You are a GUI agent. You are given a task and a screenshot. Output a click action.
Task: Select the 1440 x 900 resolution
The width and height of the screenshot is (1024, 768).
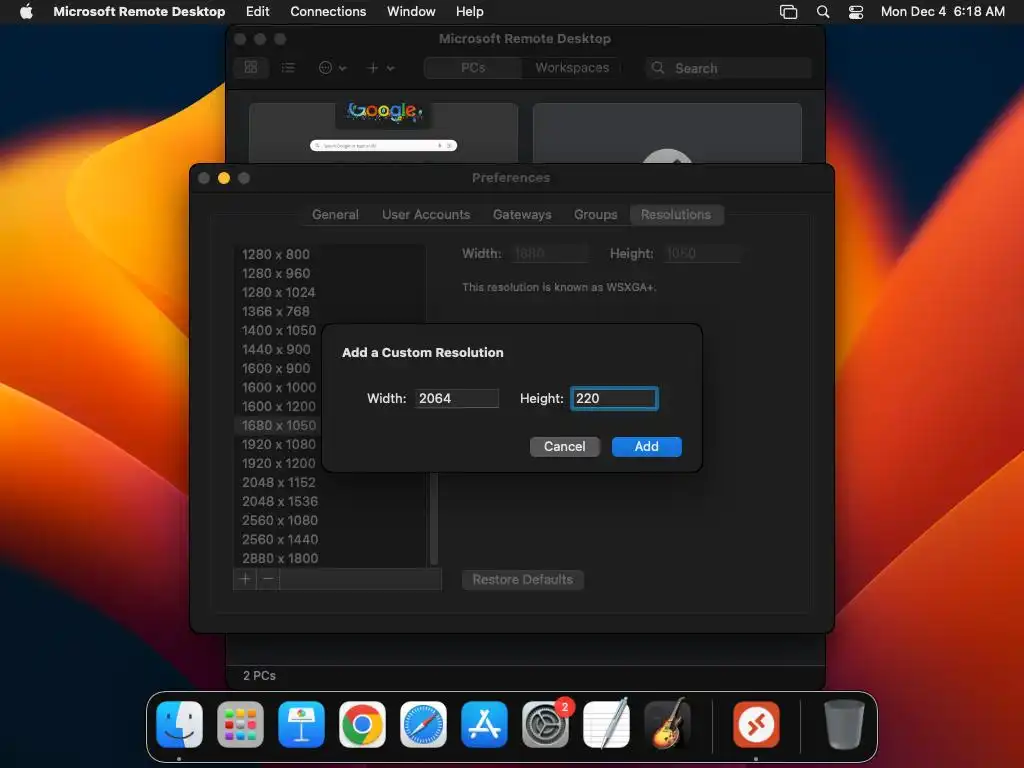tap(278, 349)
